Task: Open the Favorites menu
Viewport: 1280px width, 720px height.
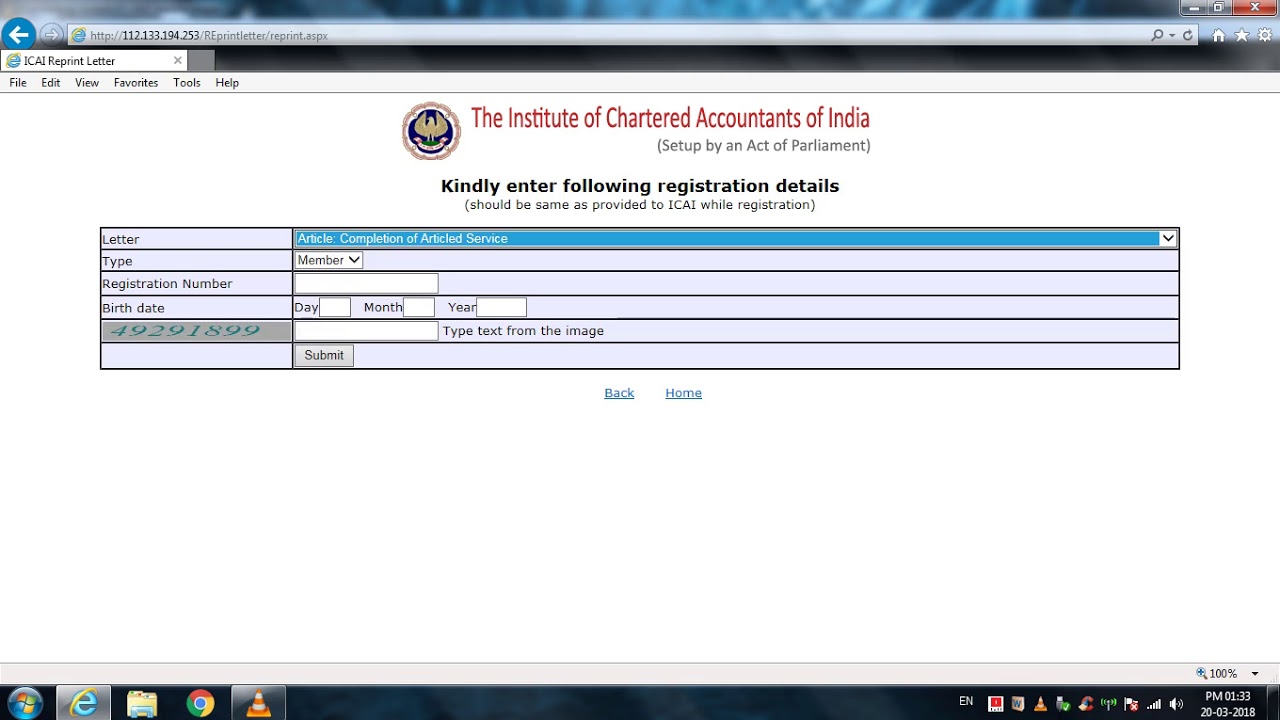Action: pyautogui.click(x=136, y=83)
